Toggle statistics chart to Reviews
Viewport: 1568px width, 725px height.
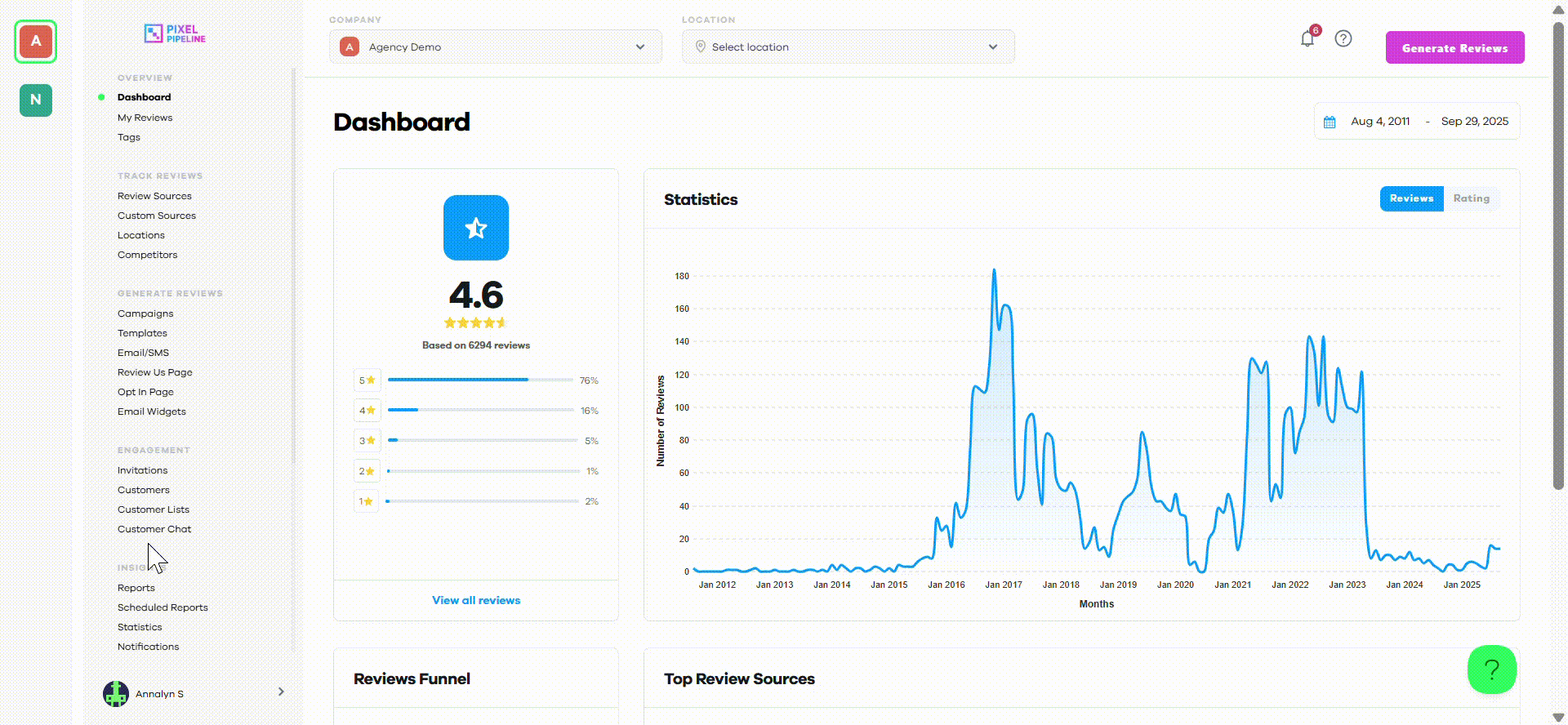(x=1411, y=198)
